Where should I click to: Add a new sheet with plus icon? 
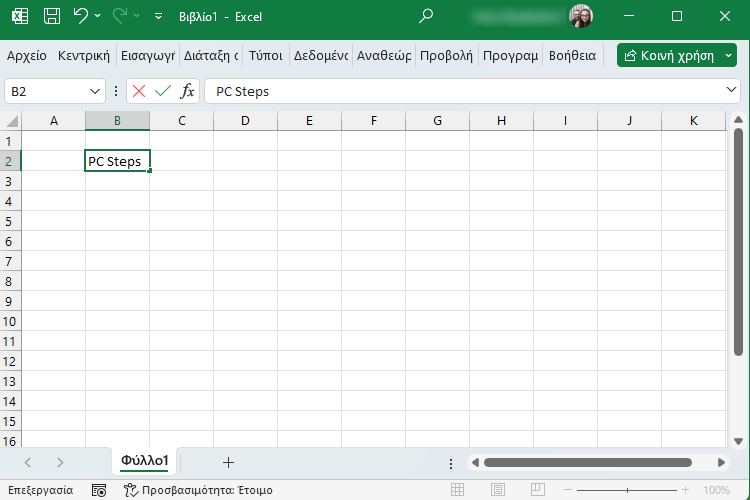[x=228, y=462]
